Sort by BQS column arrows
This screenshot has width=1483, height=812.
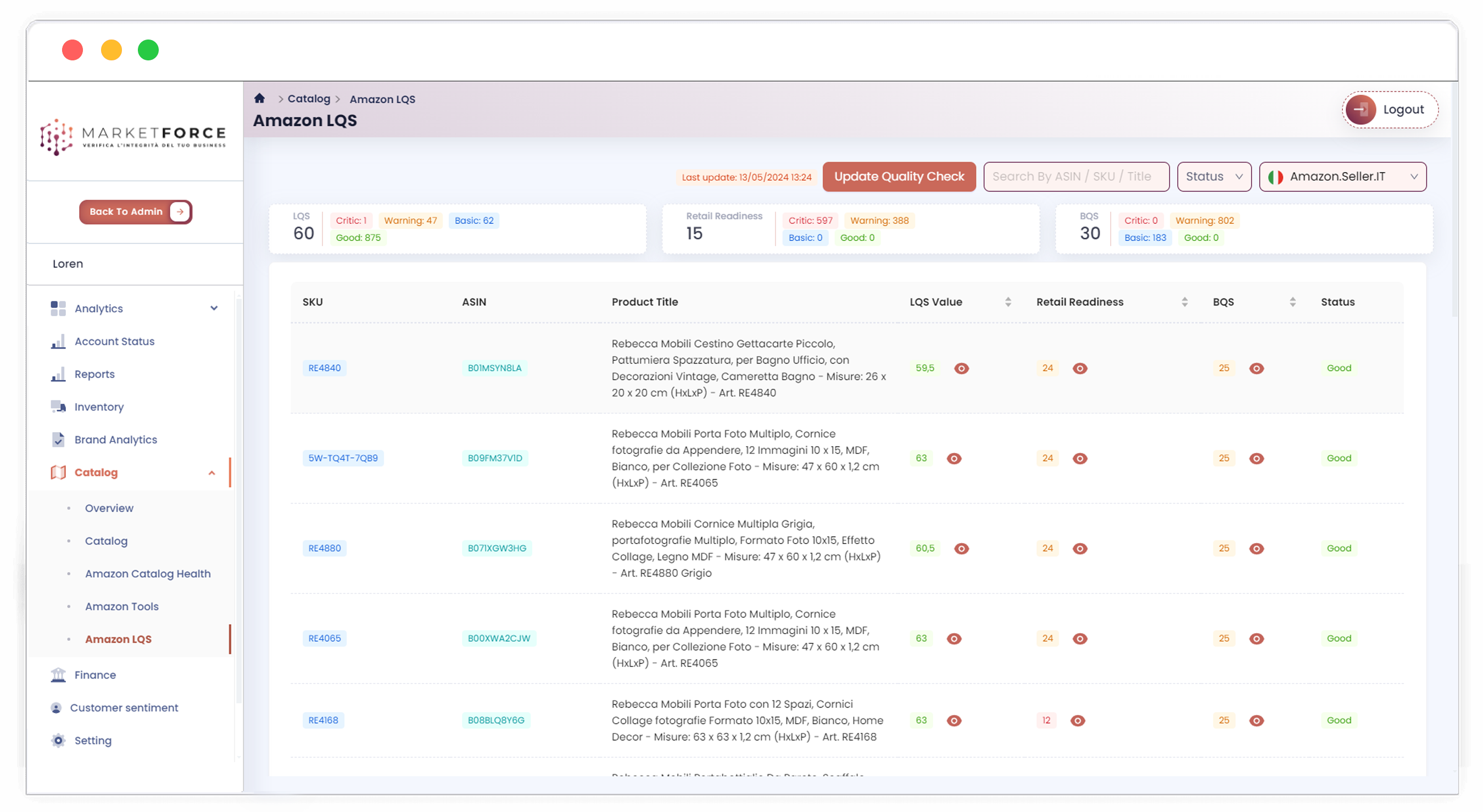tap(1293, 302)
